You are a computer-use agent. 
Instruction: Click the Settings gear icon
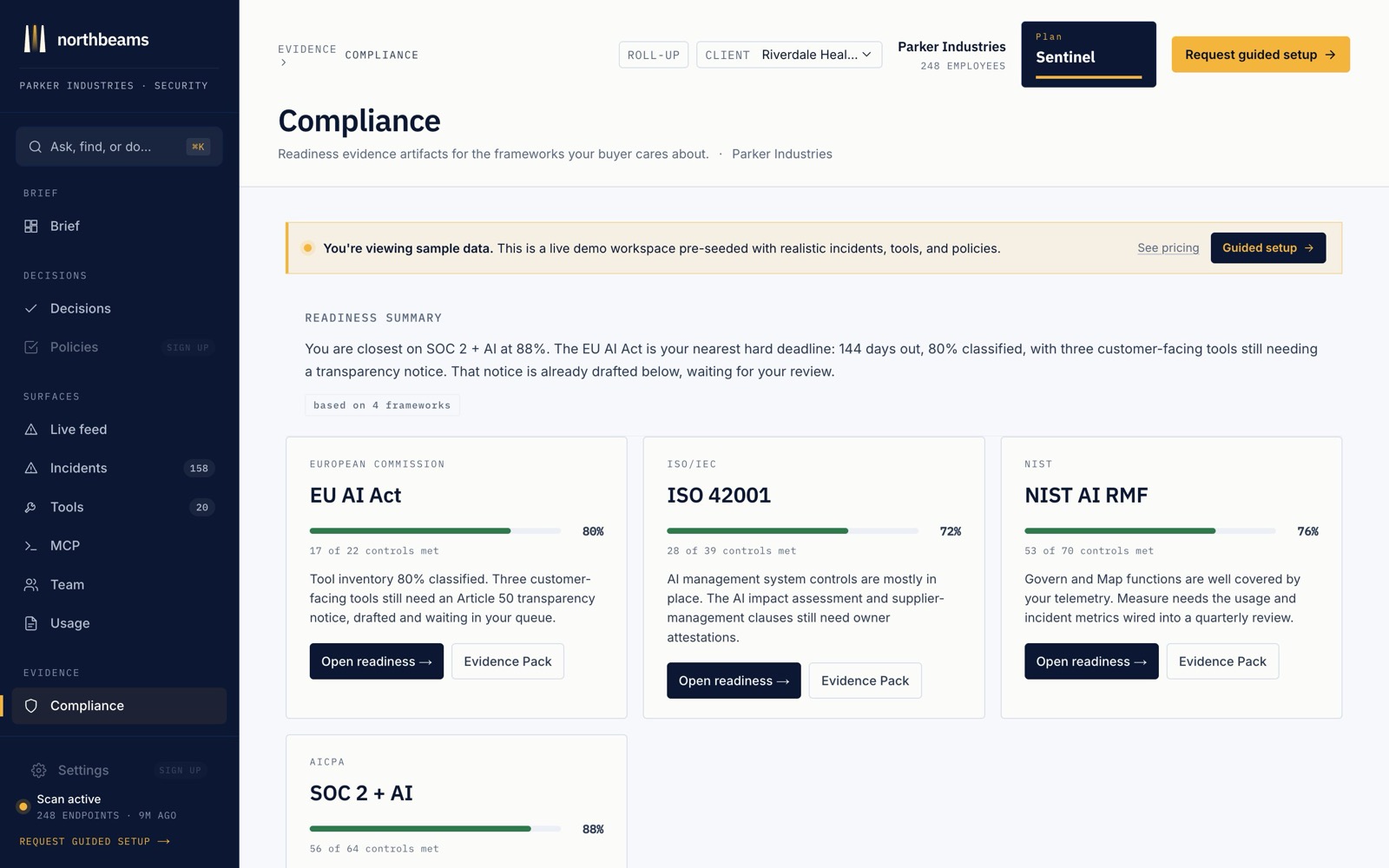tap(38, 770)
